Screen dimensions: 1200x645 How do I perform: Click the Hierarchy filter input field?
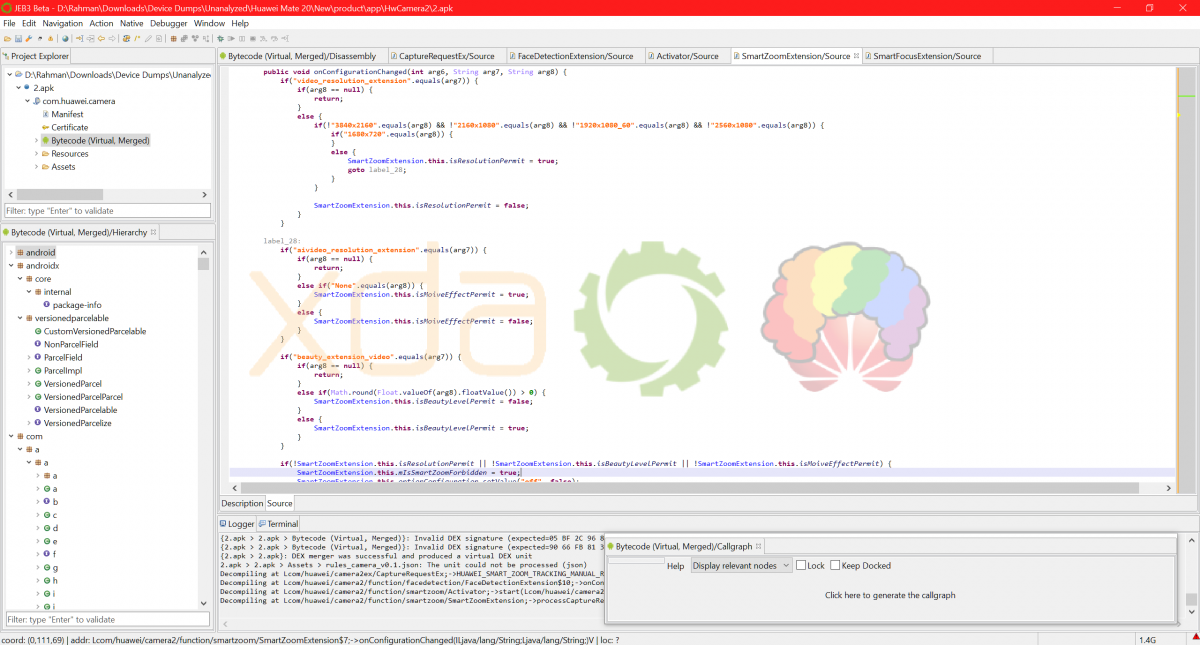(107, 619)
